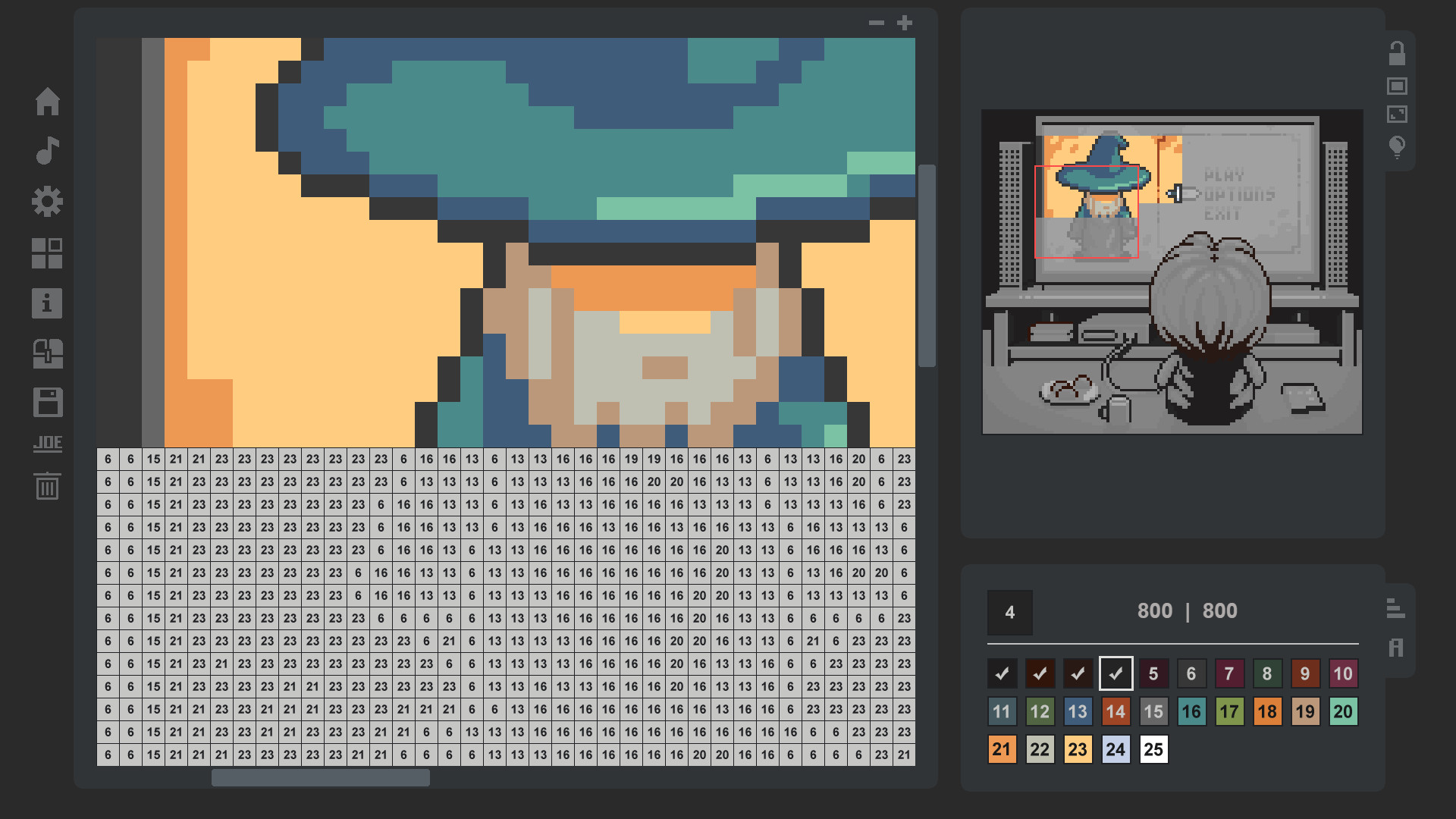Open the treasure chest rewards

point(49,353)
